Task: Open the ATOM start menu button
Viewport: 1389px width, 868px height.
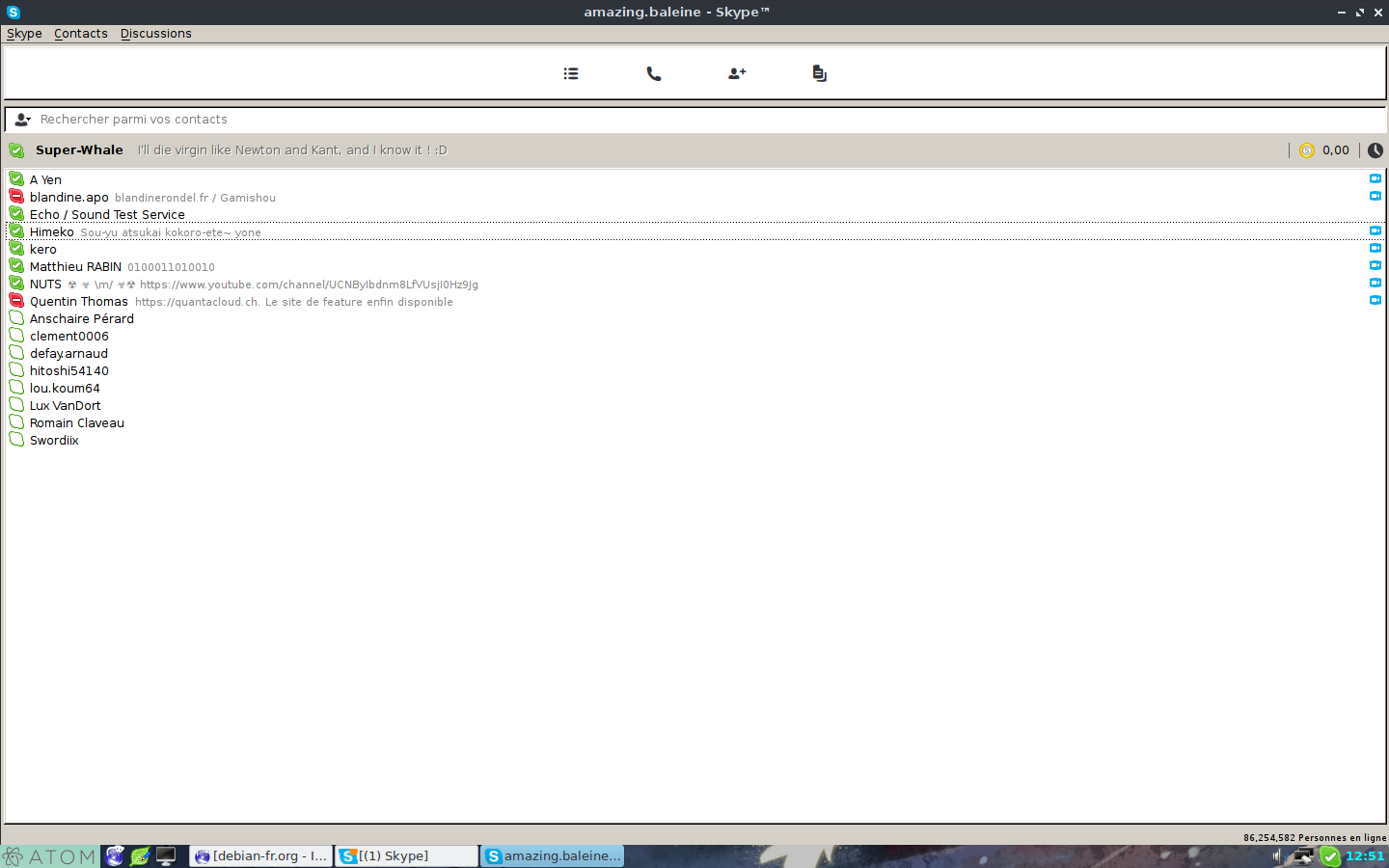Action: point(49,856)
